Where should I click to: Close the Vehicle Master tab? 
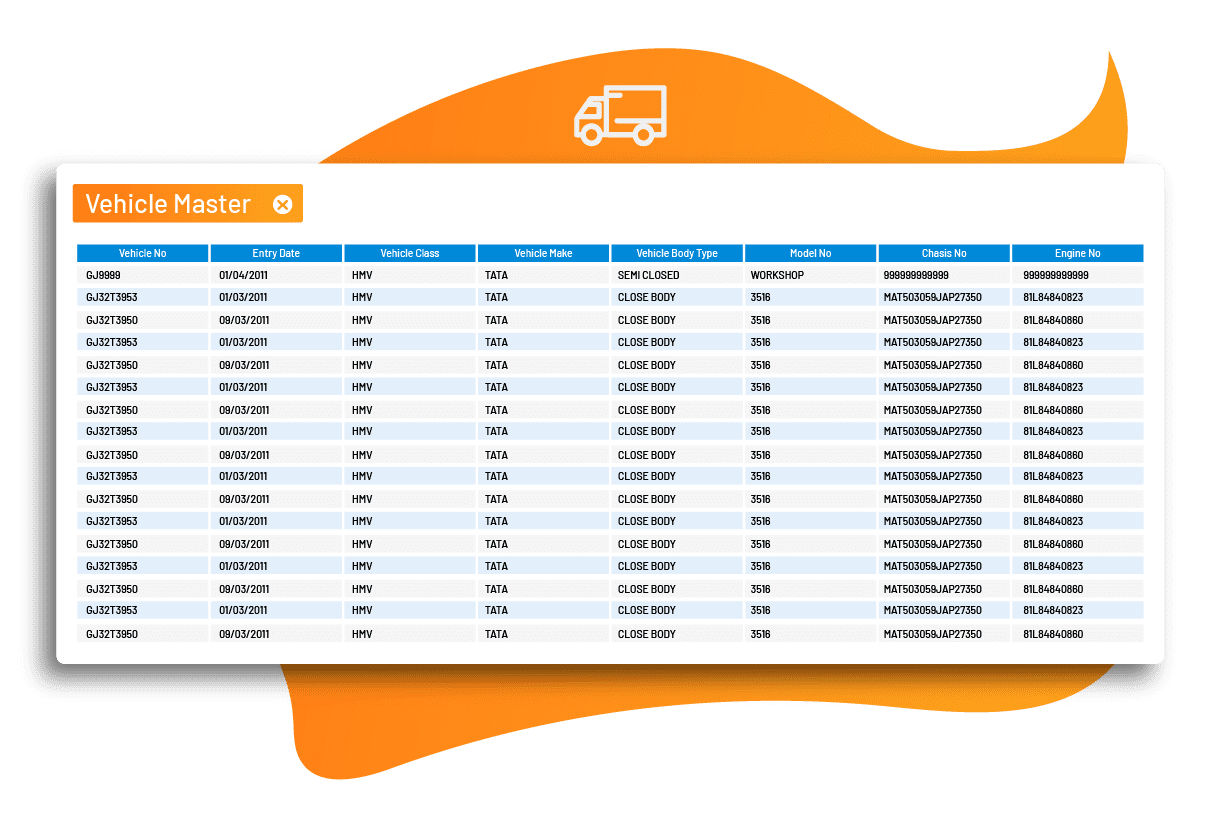coord(283,204)
